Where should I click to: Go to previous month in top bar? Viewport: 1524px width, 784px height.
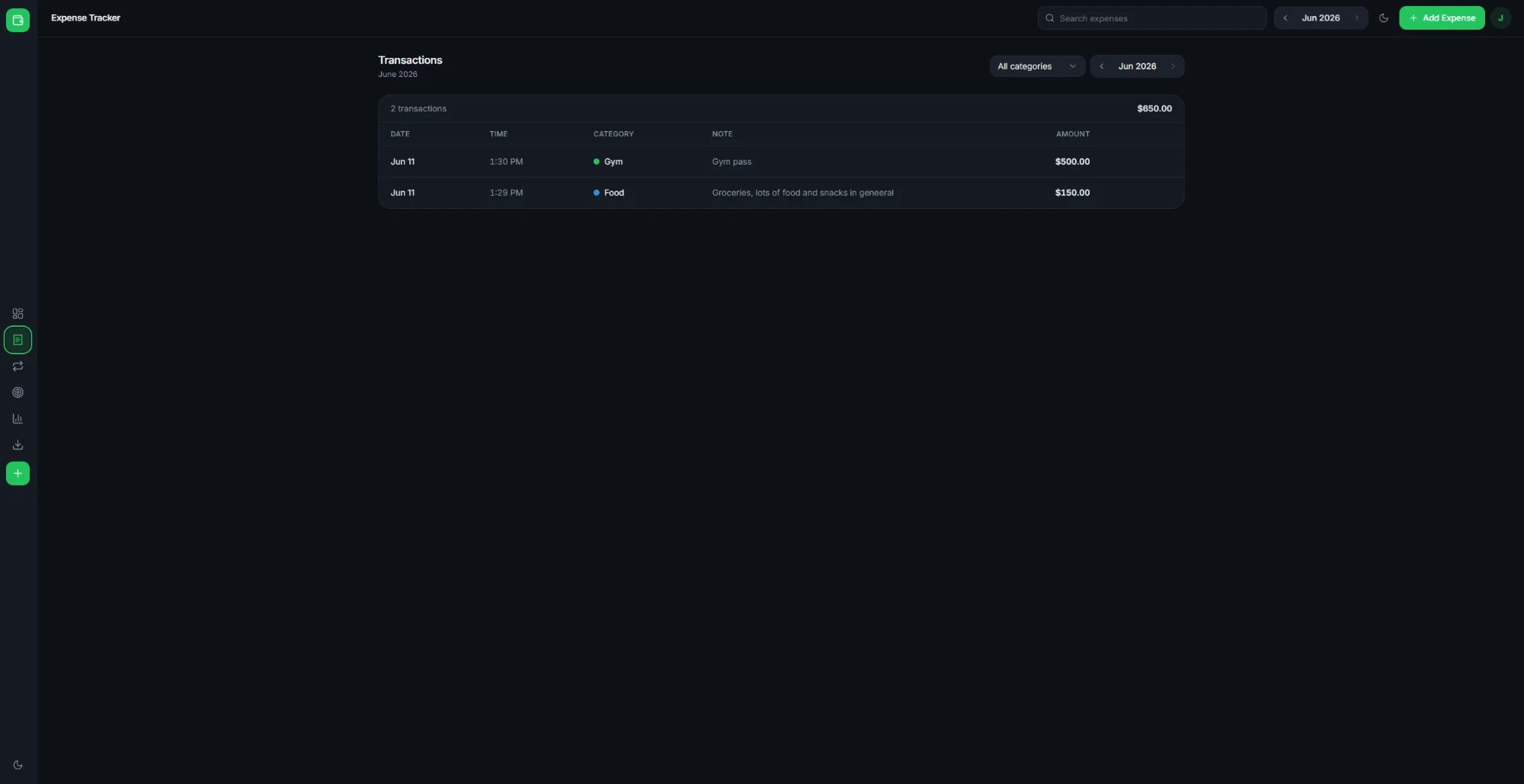(x=1285, y=18)
